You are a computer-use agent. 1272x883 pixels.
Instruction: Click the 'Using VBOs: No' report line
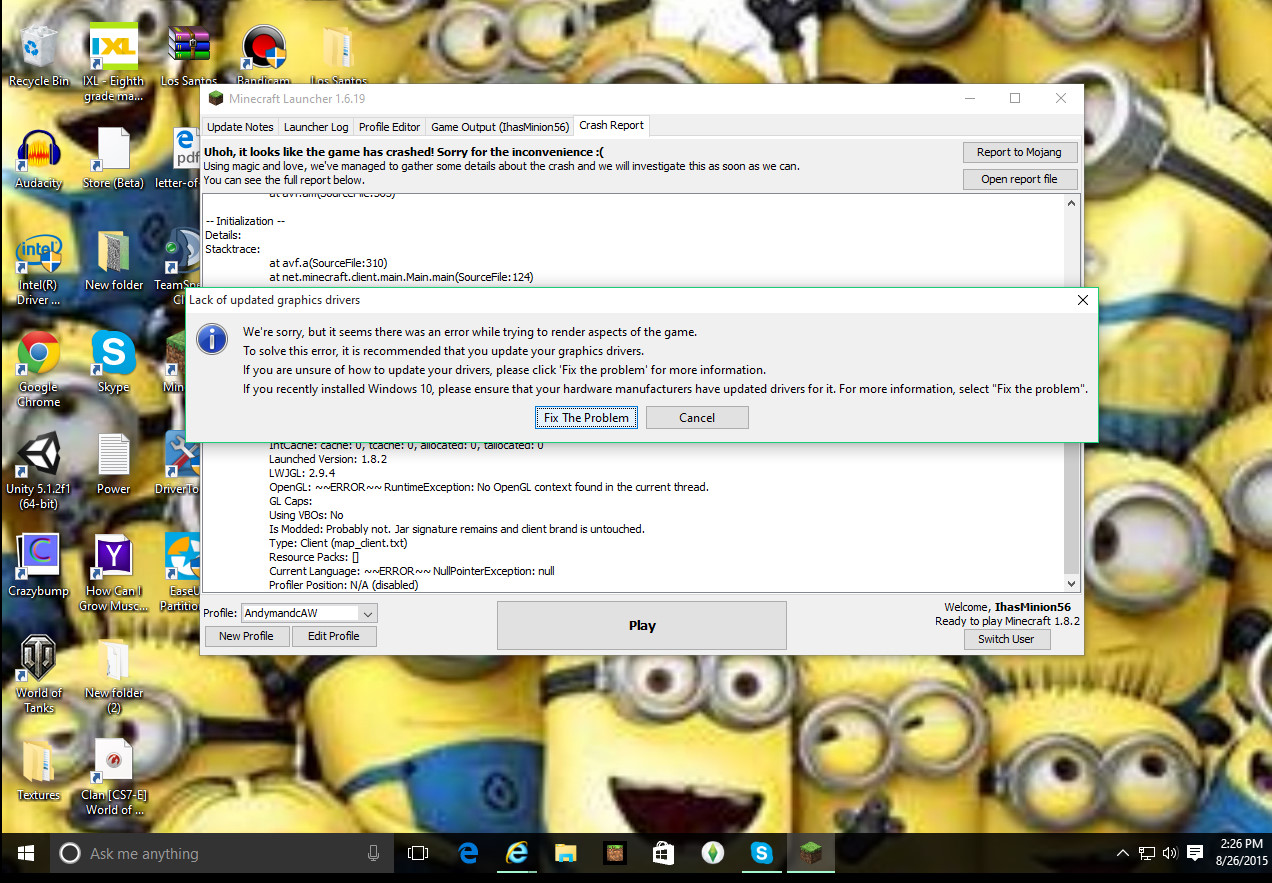coord(306,515)
